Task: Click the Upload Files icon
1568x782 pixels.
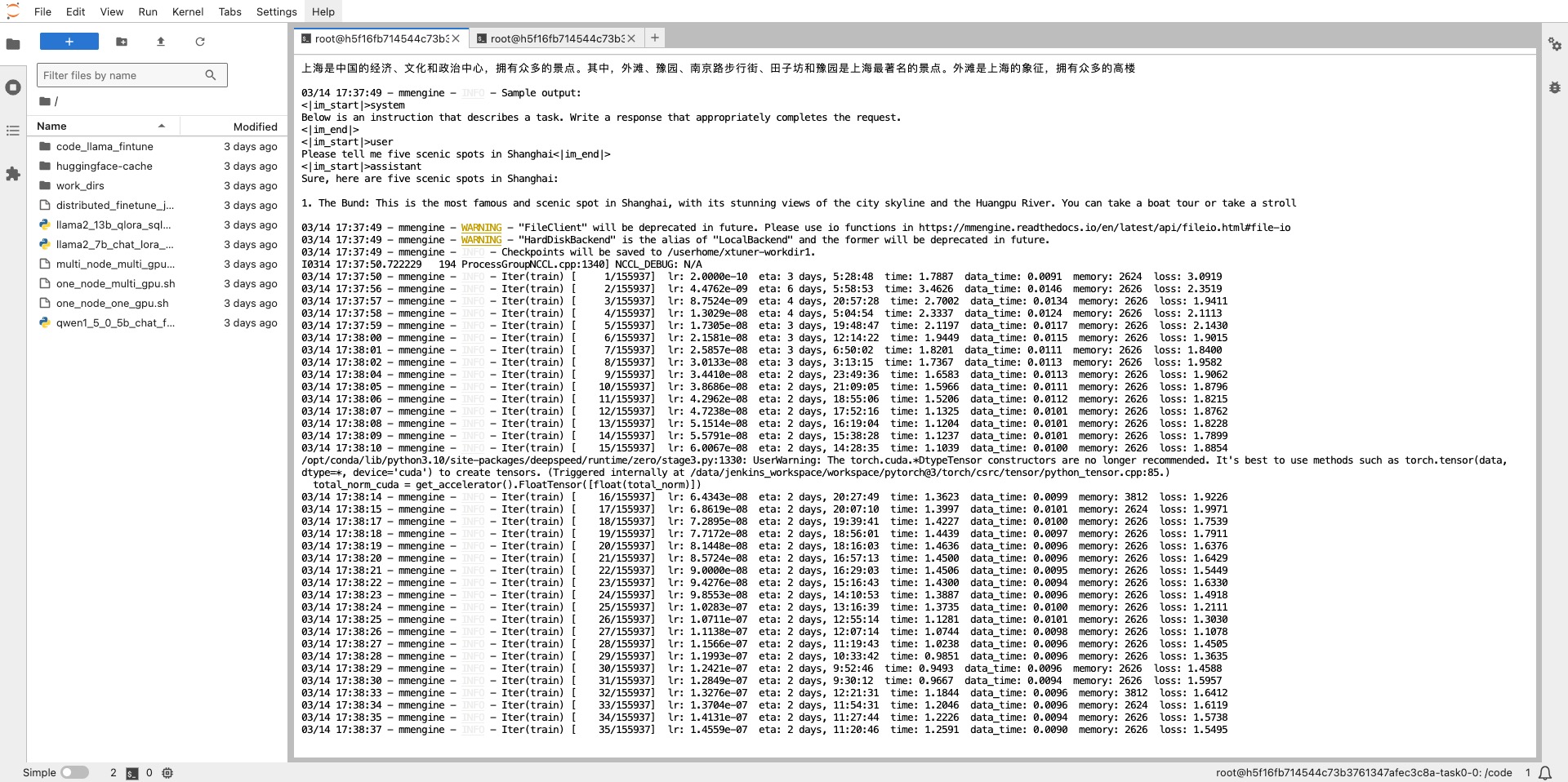Action: (161, 42)
